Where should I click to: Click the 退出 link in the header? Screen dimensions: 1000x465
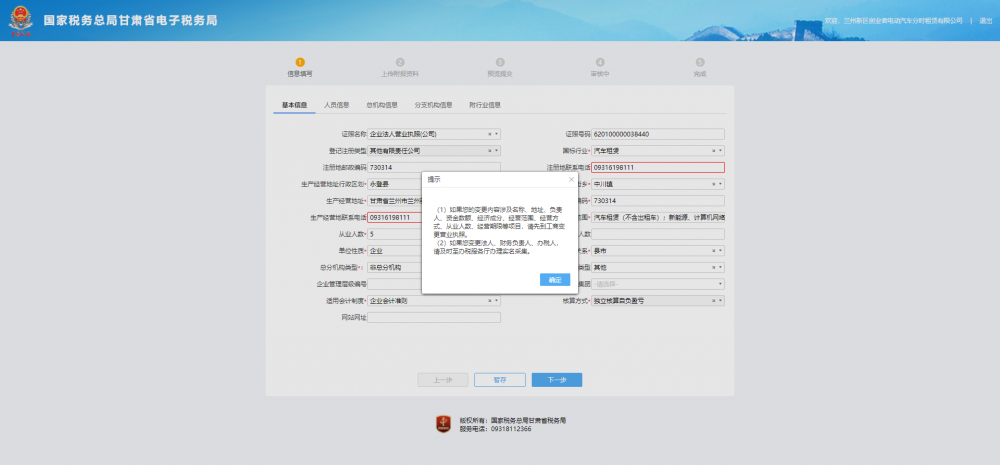coord(986,20)
